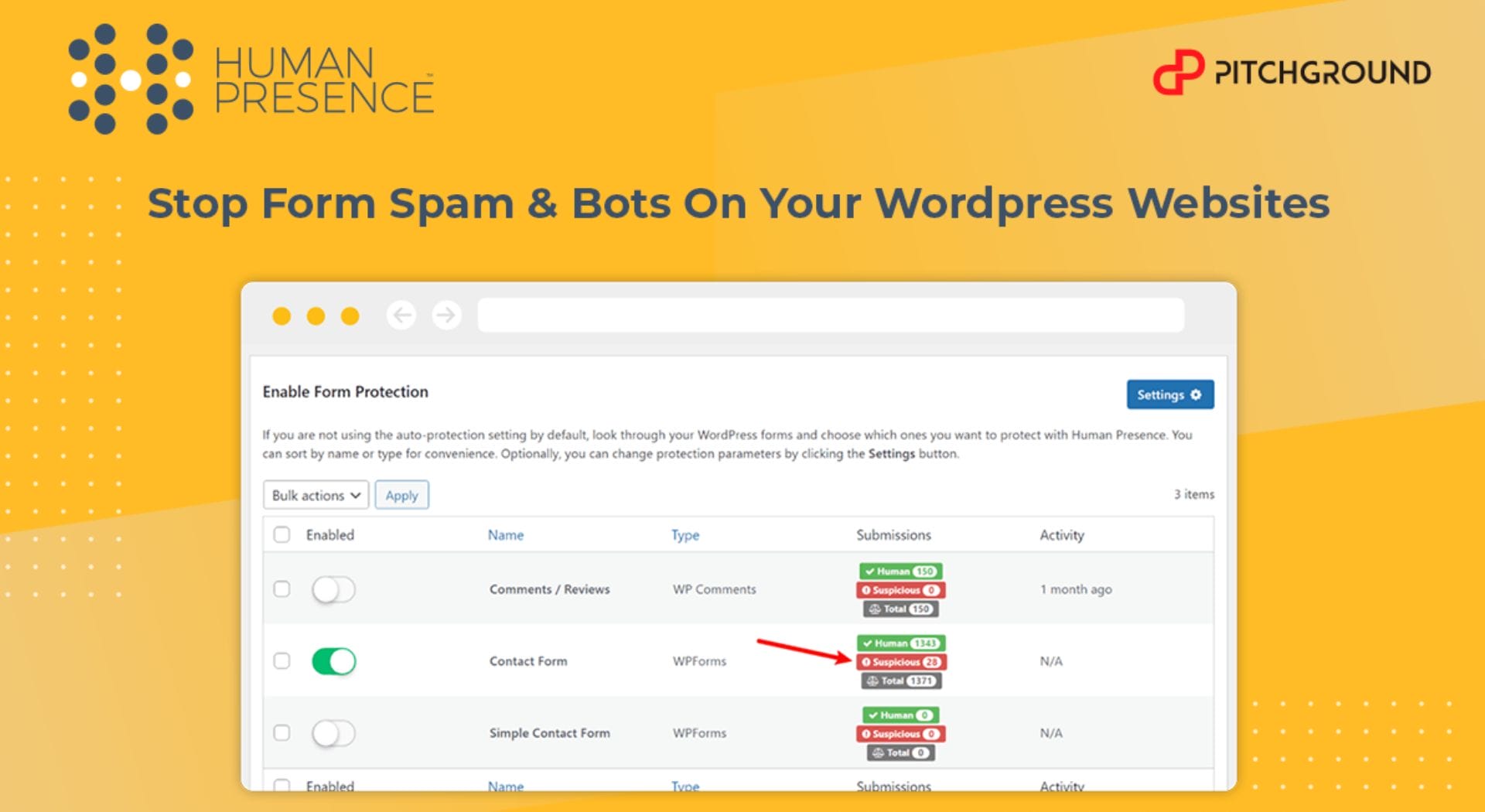This screenshot has height=812, width=1485.
Task: Click the Total 1371 gray badge
Action: coord(901,681)
